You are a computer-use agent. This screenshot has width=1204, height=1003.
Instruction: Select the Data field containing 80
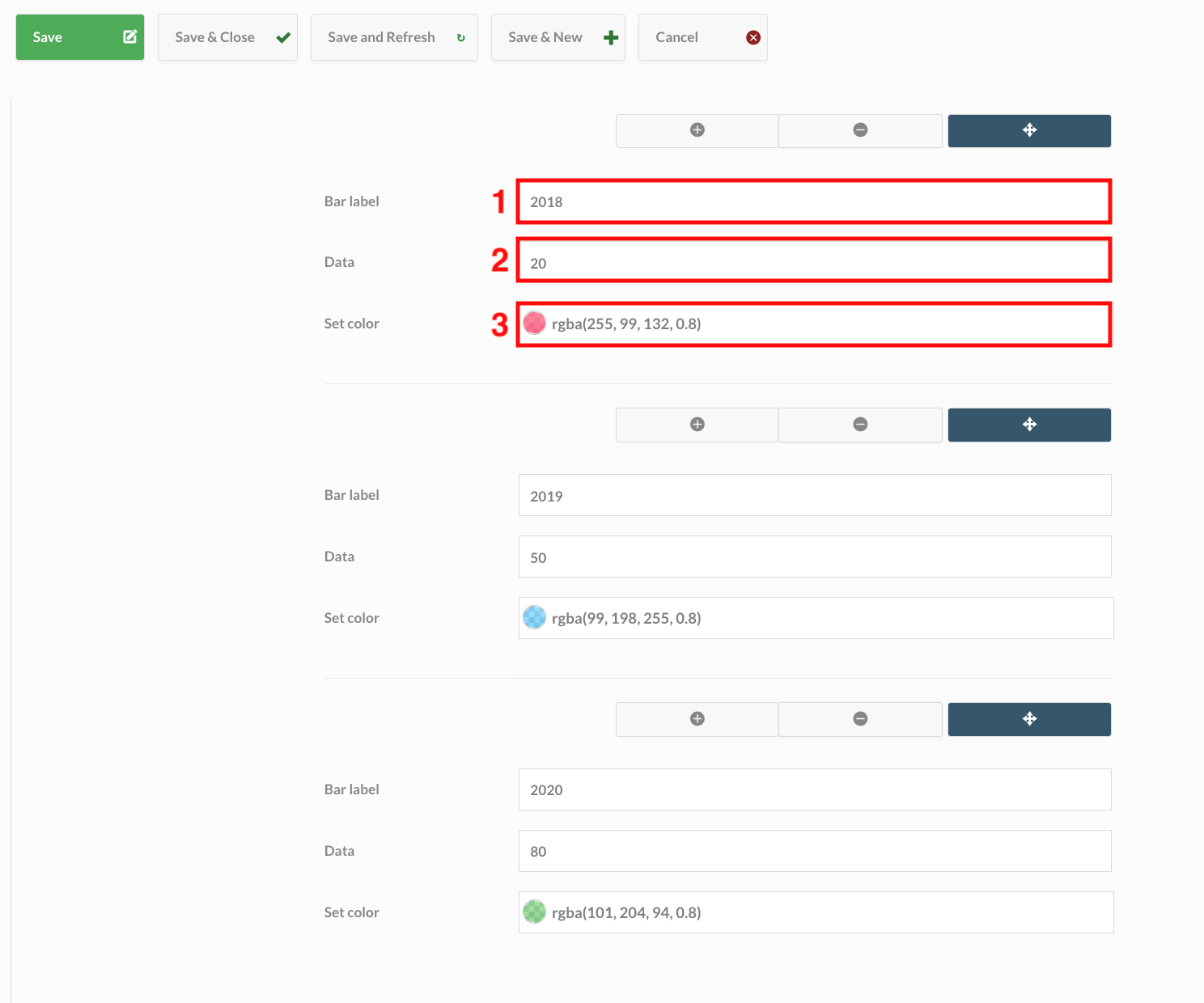click(x=814, y=851)
